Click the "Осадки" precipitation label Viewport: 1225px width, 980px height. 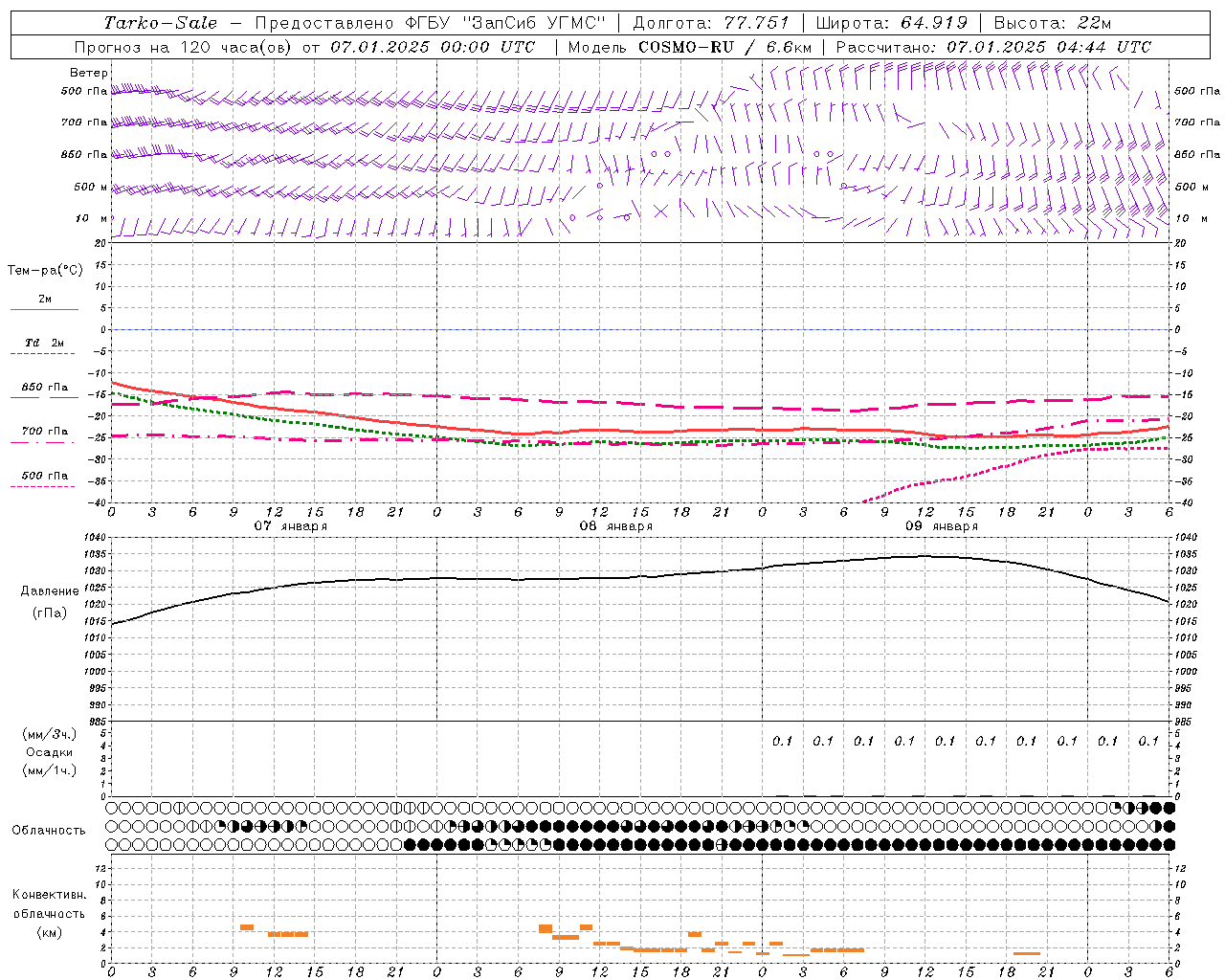coord(50,752)
